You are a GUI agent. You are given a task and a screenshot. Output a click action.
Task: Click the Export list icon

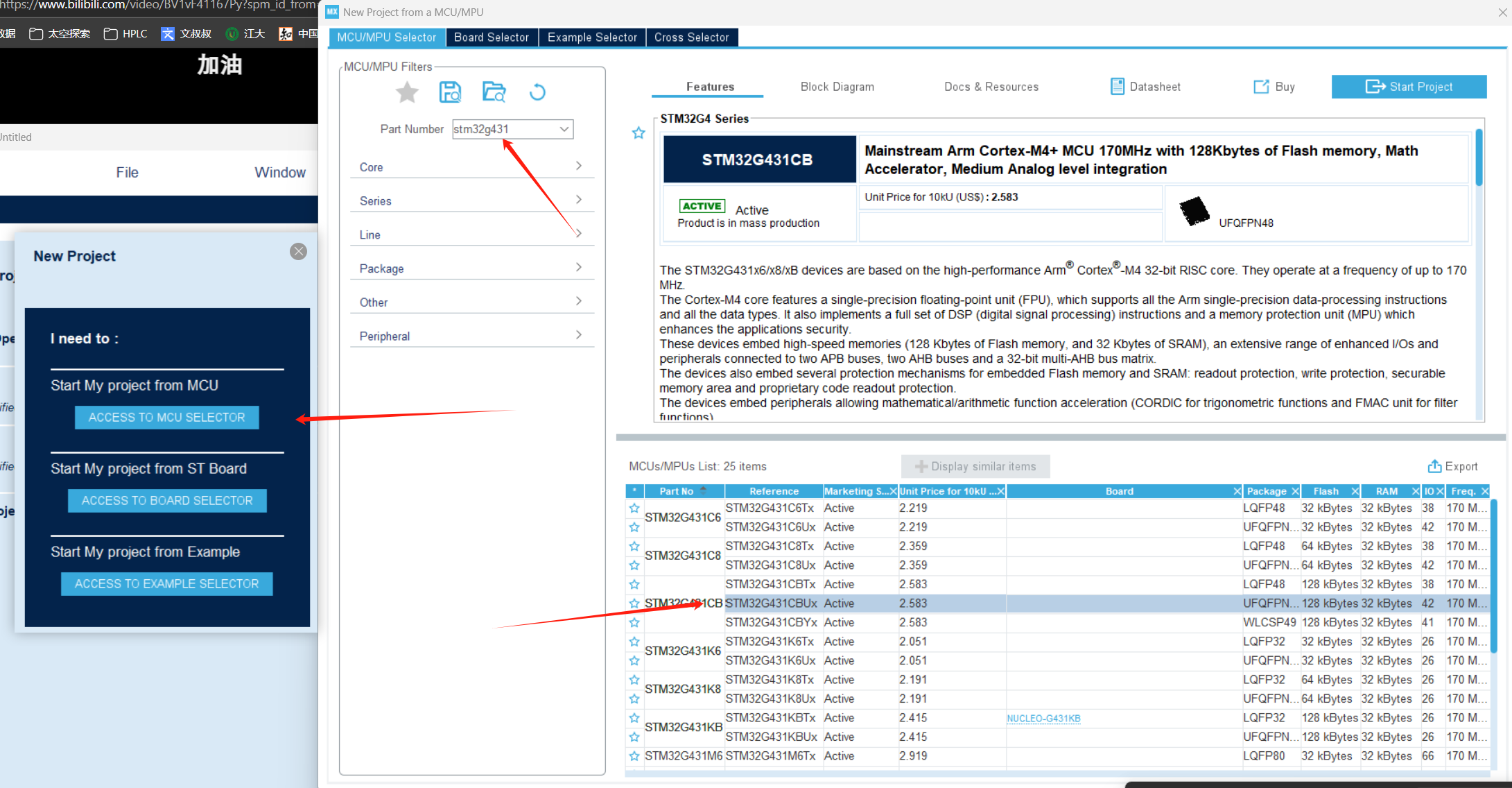click(x=1434, y=466)
